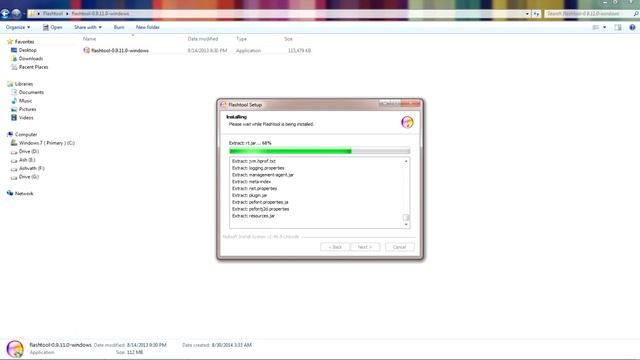Viewport: 640px width, 360px height.
Task: Select Computer in navigation pane
Action: [26, 135]
